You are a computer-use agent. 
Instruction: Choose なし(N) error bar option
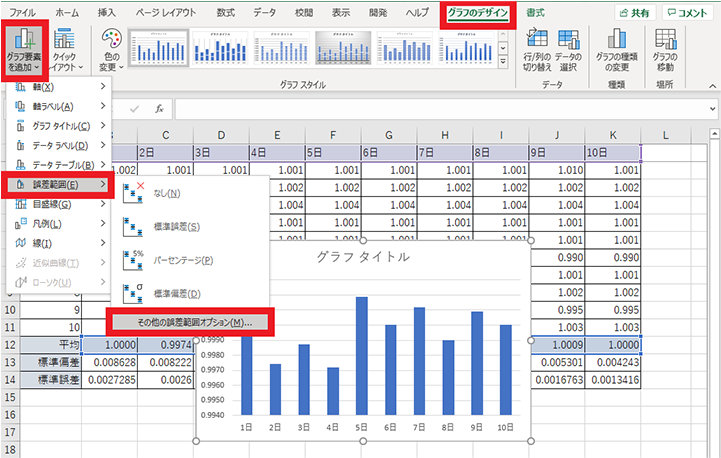(x=190, y=193)
